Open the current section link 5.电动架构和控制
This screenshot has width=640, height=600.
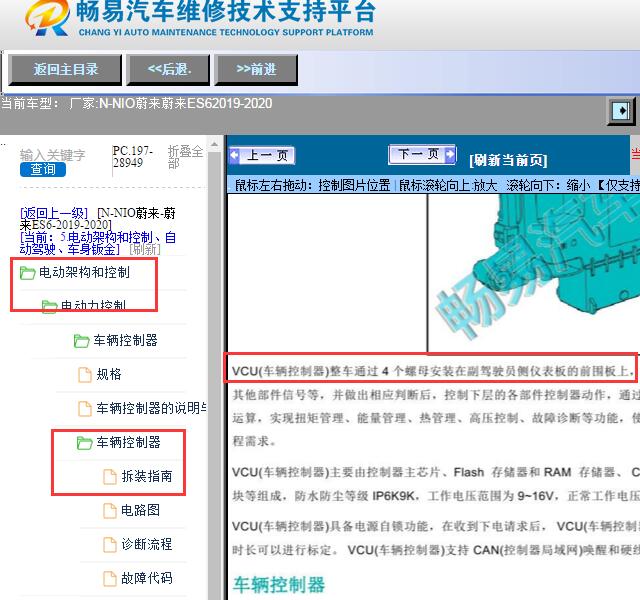click(98, 243)
